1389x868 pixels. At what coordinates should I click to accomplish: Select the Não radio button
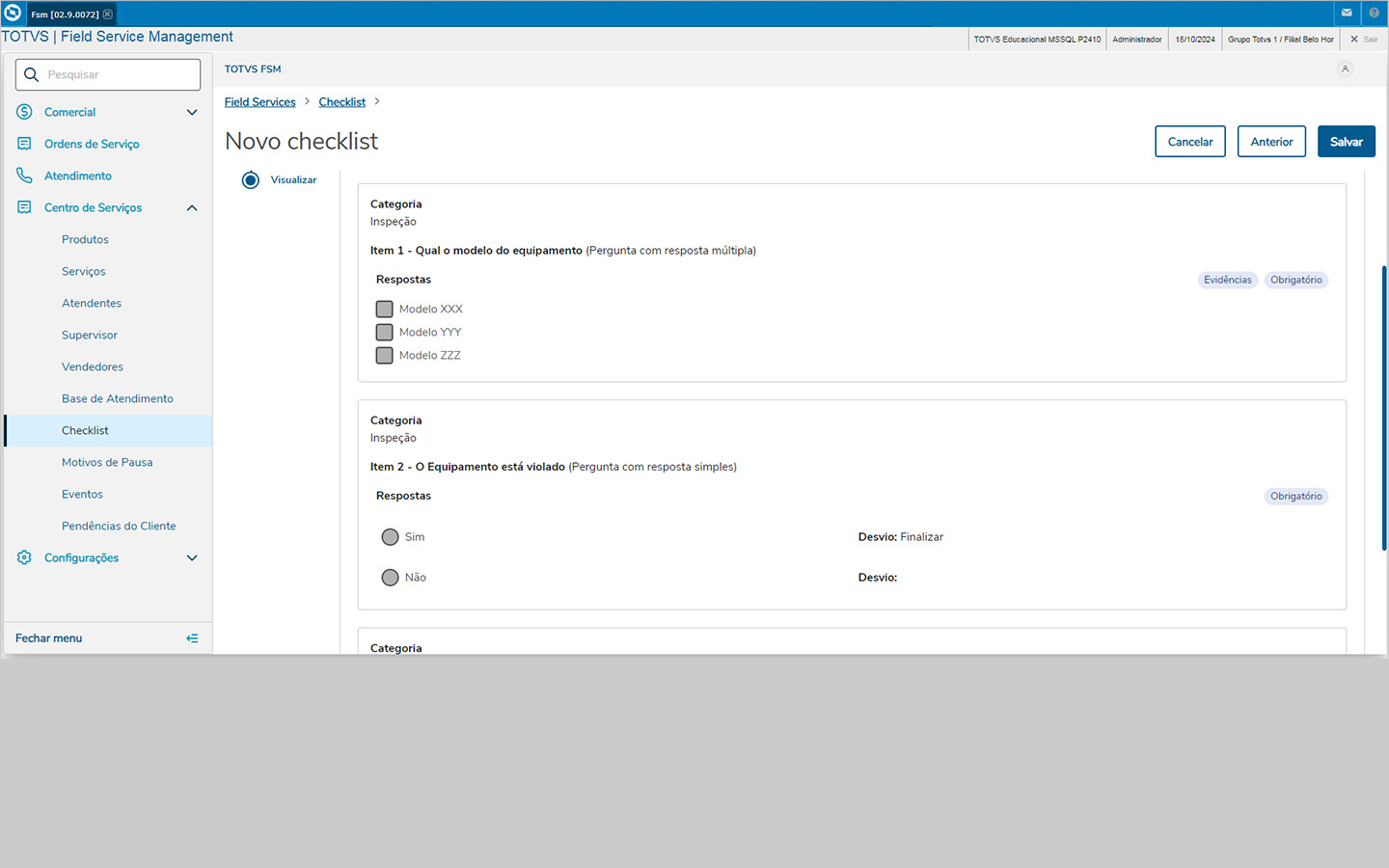(x=390, y=578)
